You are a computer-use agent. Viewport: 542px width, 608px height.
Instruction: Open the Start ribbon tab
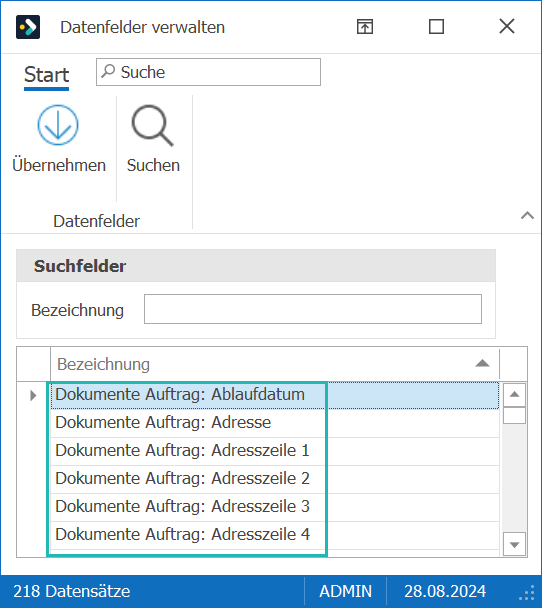(x=47, y=74)
